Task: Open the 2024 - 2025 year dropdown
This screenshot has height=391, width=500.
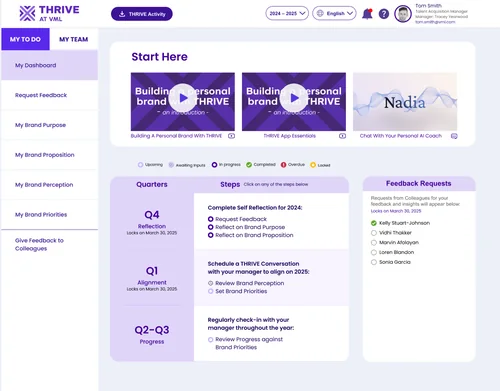Action: (x=287, y=13)
